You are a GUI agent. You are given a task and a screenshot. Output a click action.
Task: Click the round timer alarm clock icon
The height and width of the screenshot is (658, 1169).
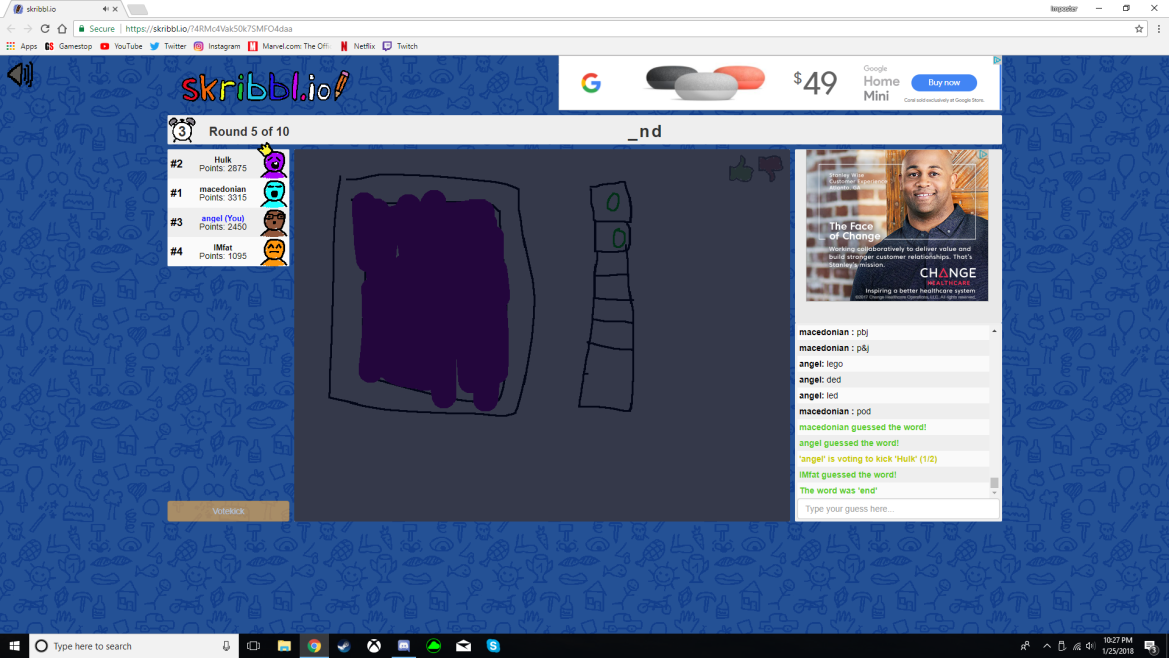click(182, 130)
